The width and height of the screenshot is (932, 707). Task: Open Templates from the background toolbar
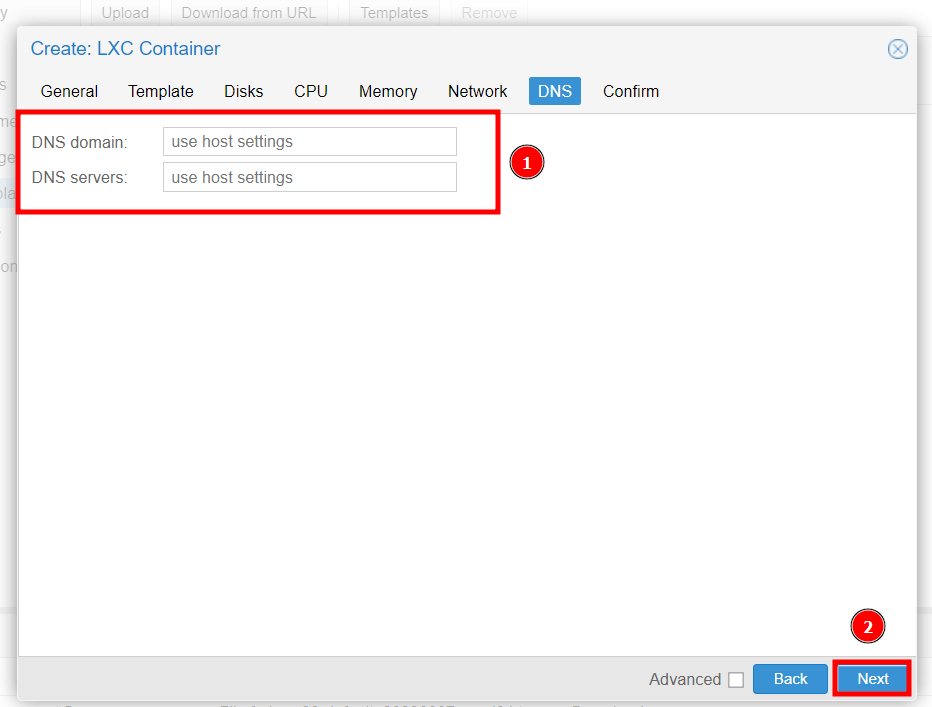coord(393,13)
